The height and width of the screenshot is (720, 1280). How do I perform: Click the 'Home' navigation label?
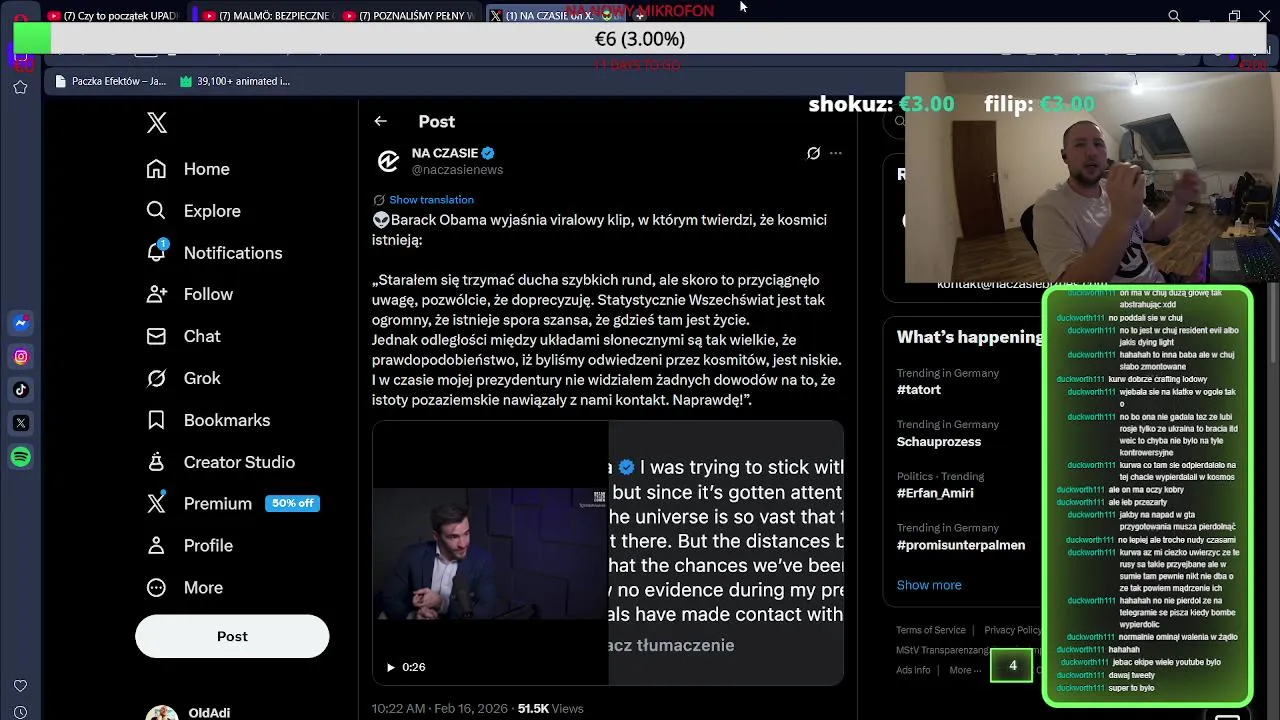point(207,169)
